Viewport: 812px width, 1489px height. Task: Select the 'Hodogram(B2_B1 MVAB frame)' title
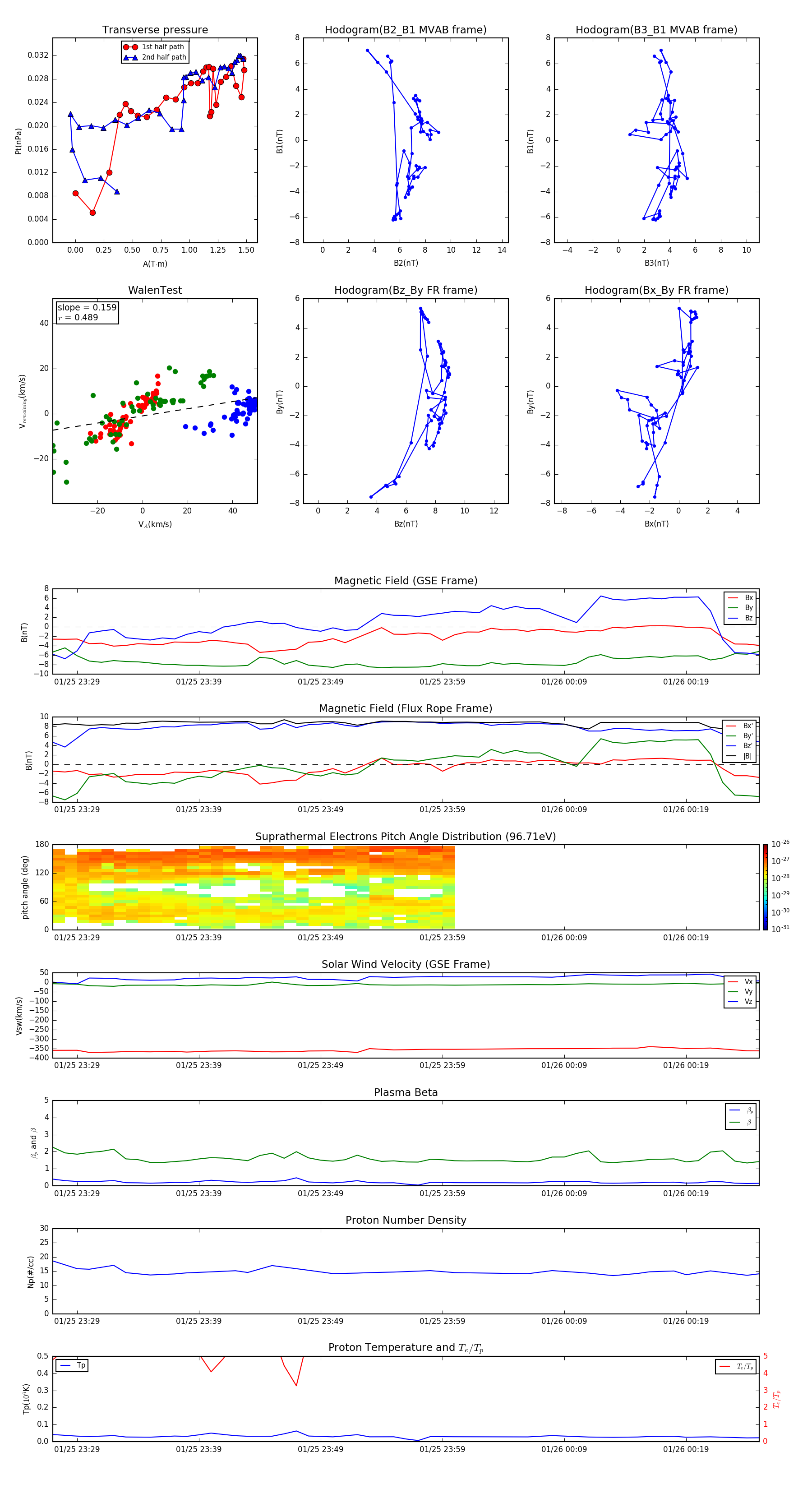coord(406,29)
